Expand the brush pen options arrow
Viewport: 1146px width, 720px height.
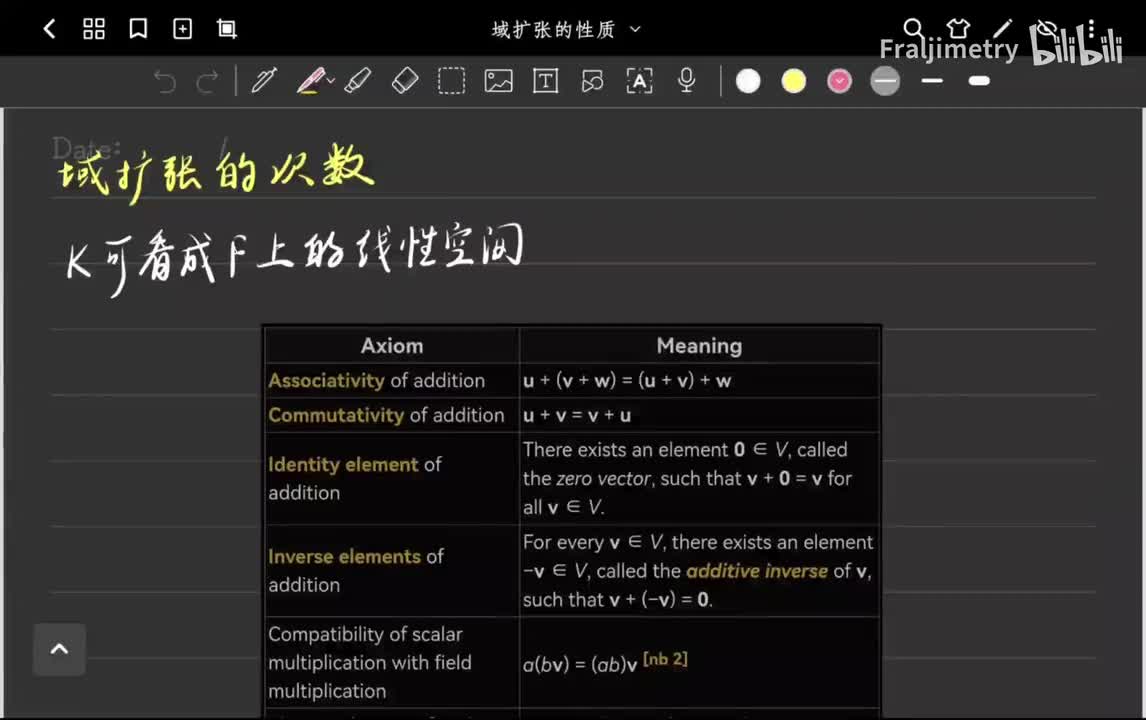[331, 81]
